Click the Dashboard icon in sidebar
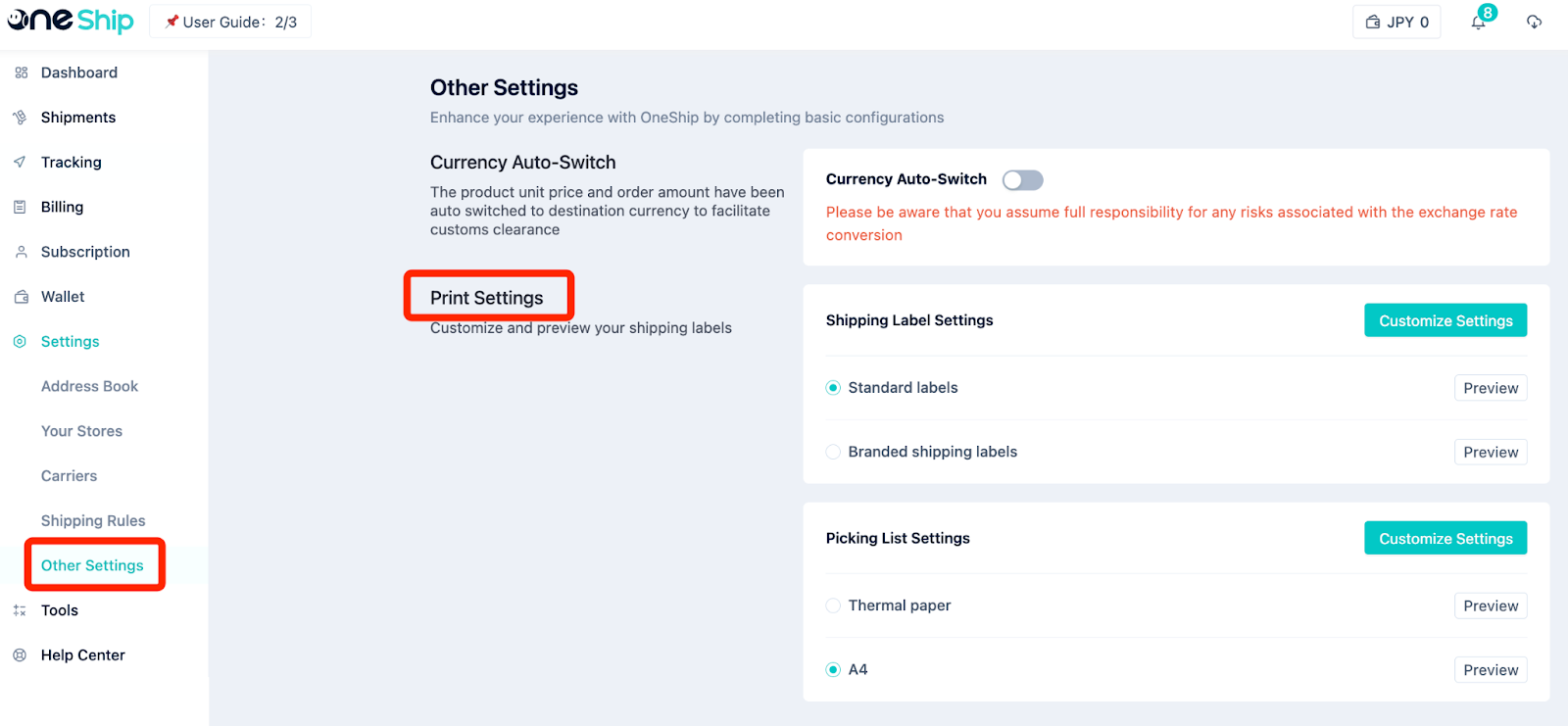 click(x=21, y=73)
